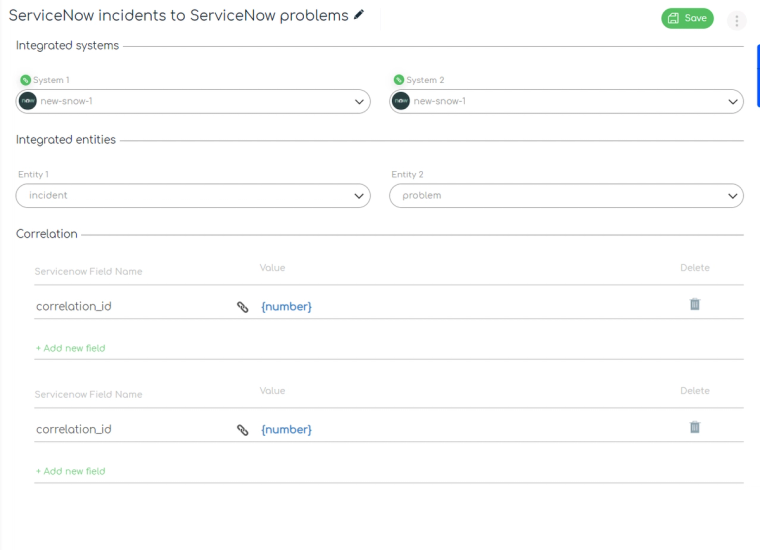Click the link icon in first correlation row
The width and height of the screenshot is (760, 550).
point(242,307)
